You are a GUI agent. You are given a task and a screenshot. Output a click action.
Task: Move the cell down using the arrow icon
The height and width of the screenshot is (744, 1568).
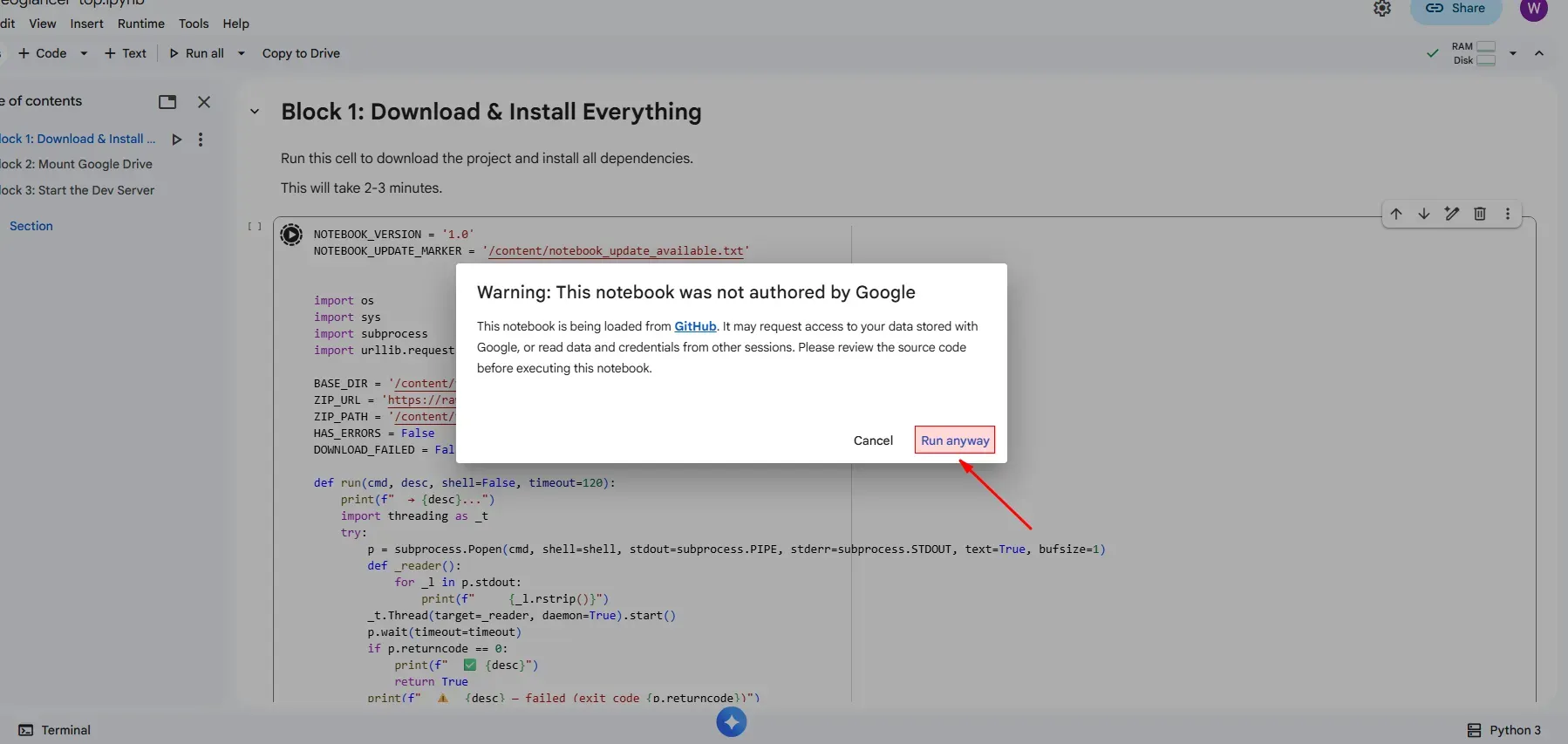point(1424,214)
